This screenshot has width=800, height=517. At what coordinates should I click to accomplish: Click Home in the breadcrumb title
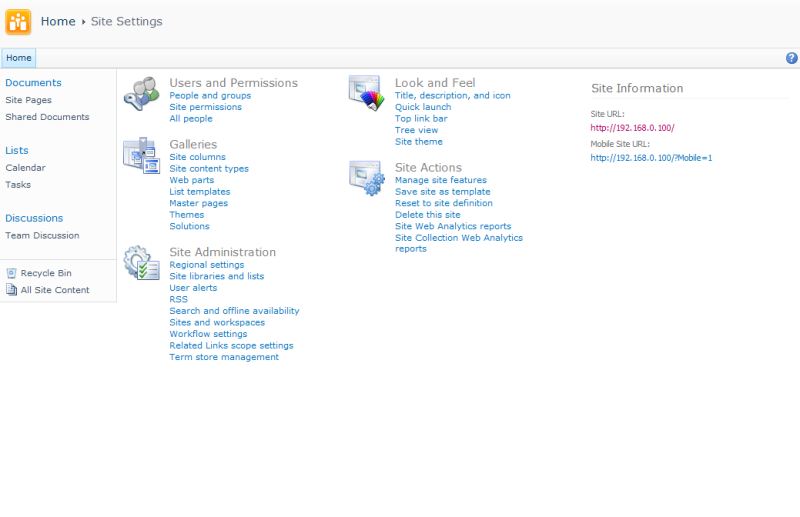pos(58,21)
